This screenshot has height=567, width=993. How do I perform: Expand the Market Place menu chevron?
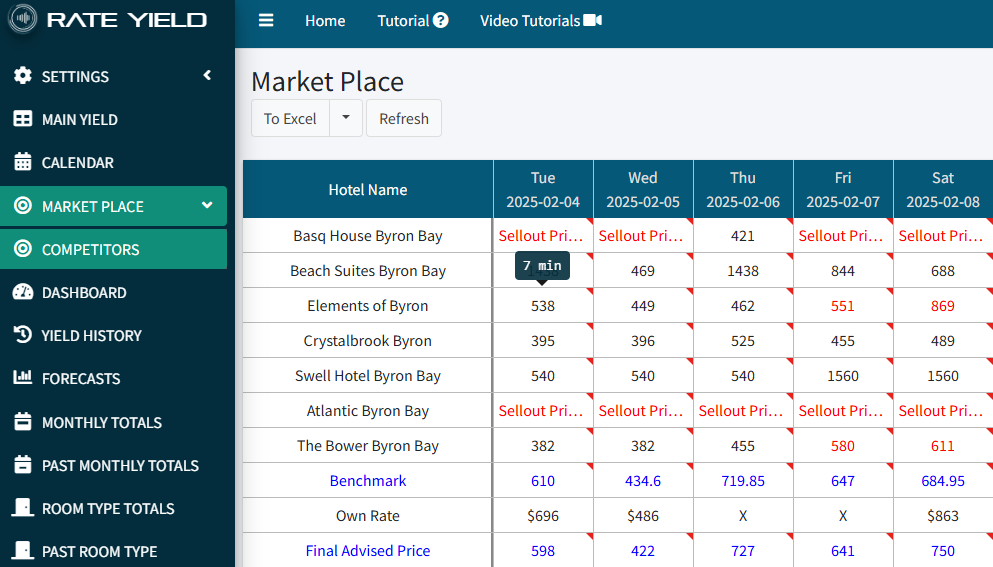(x=207, y=206)
